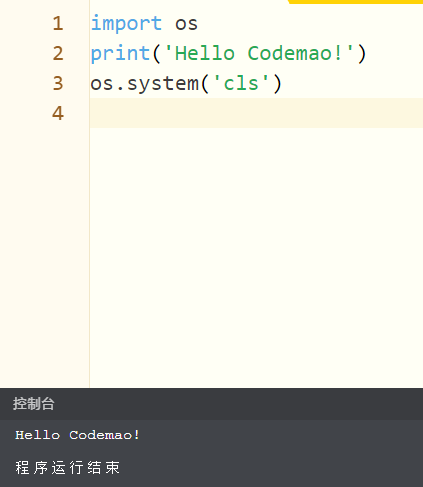Click line number 3 in the gutter
The width and height of the screenshot is (423, 487).
pyautogui.click(x=58, y=83)
